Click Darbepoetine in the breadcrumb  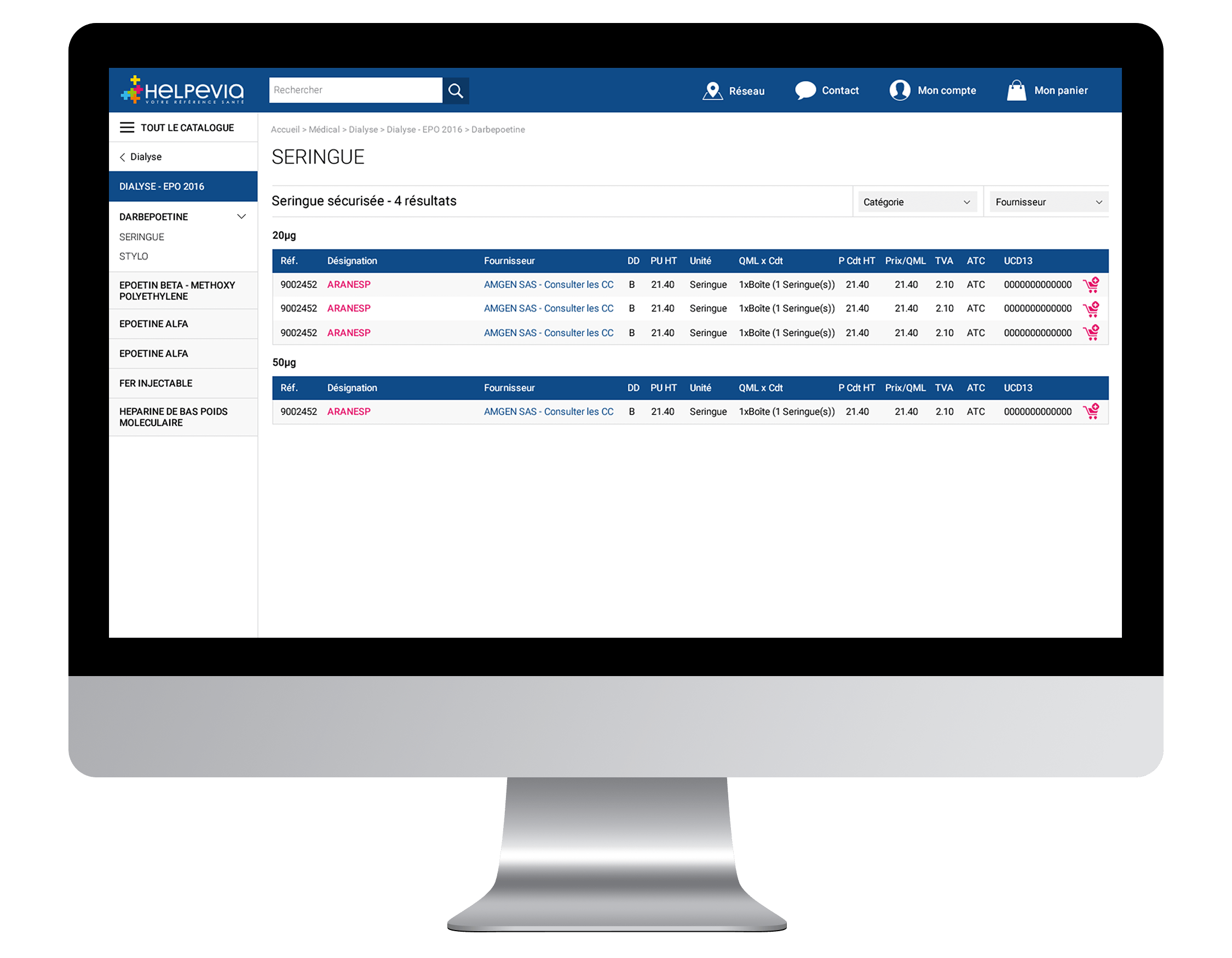click(498, 130)
